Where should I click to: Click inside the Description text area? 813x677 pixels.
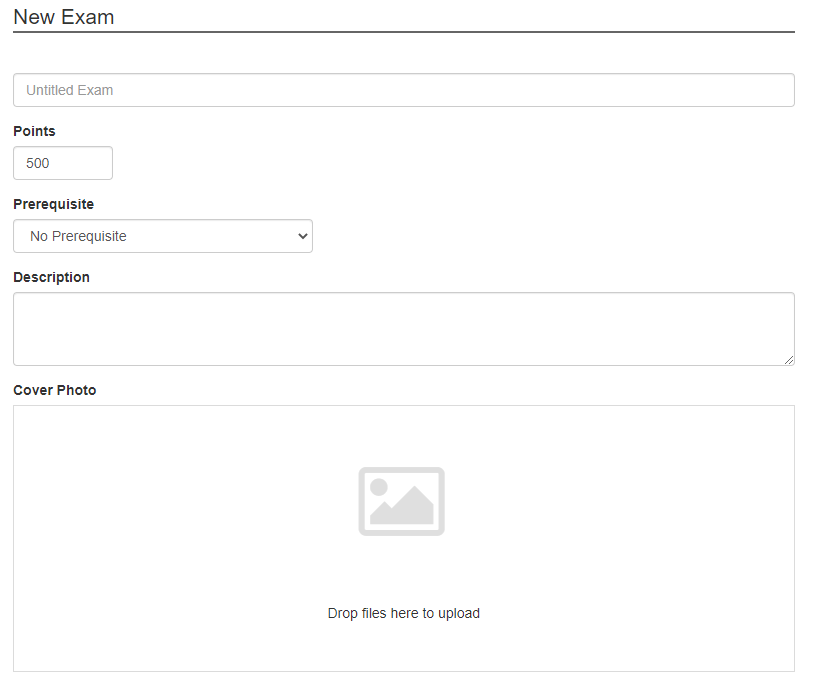pyautogui.click(x=403, y=329)
